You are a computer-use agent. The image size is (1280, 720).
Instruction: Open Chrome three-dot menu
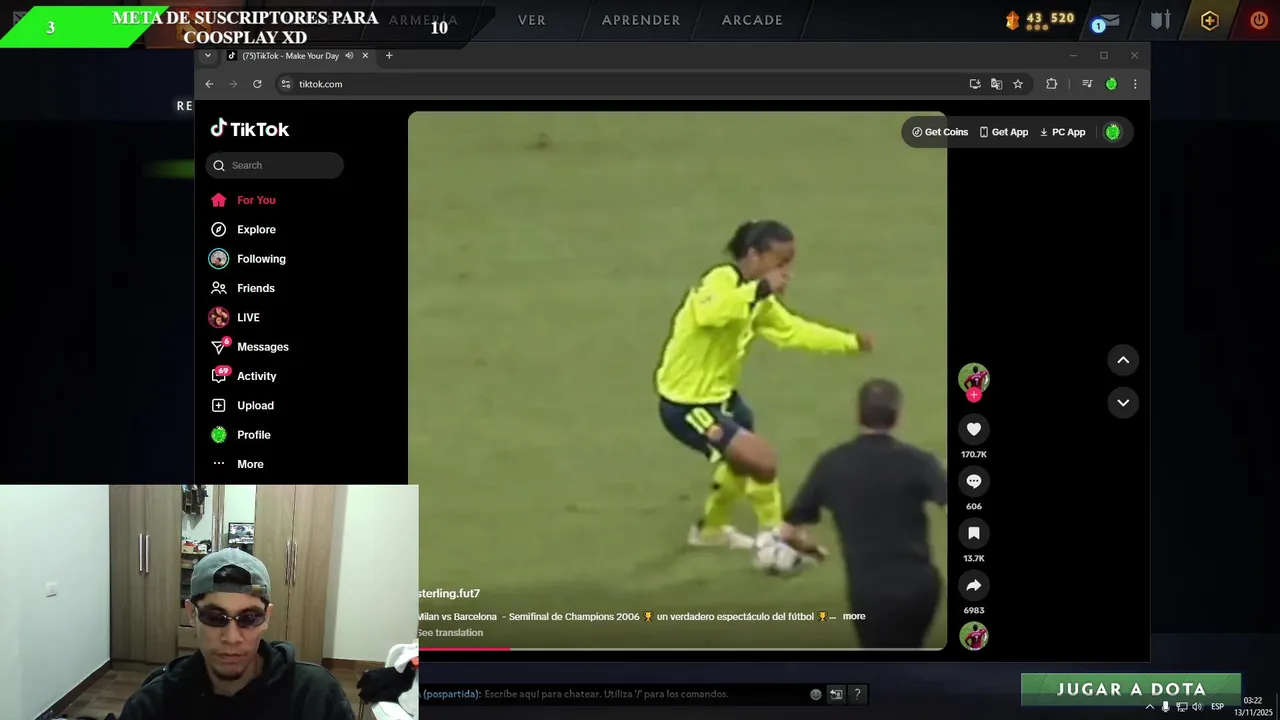[1135, 84]
